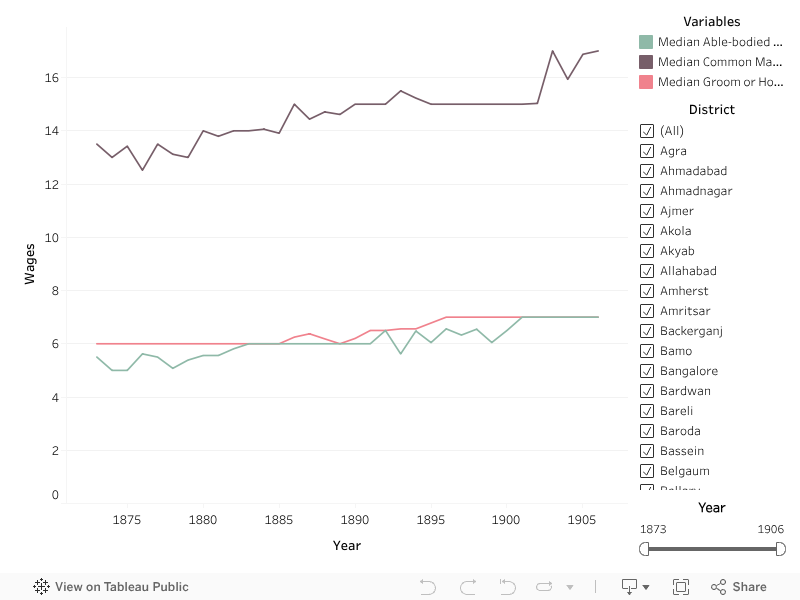The width and height of the screenshot is (800, 600).
Task: Click the Download icon in the toolbar
Action: coord(628,587)
